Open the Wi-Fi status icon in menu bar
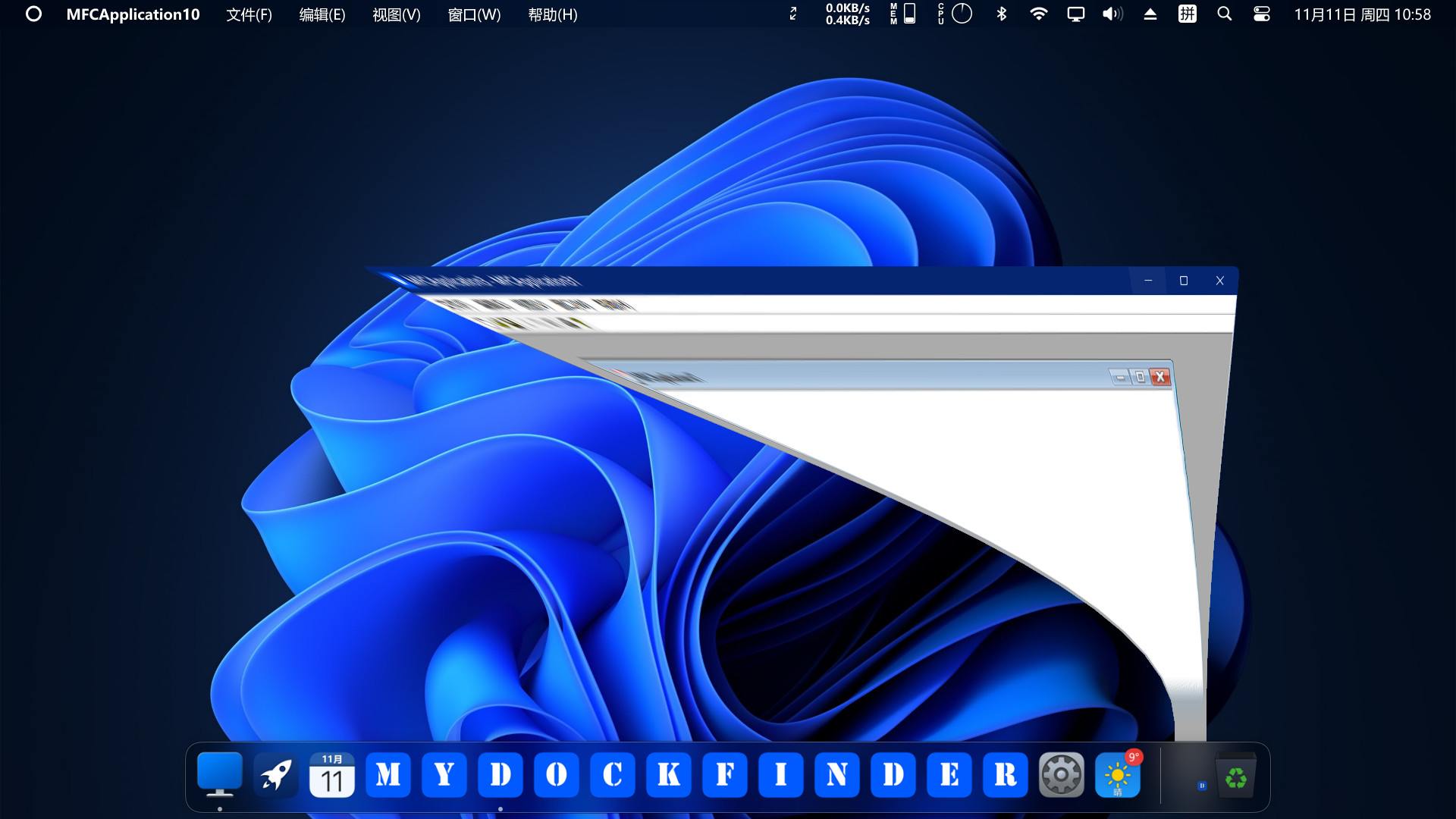 click(1039, 14)
